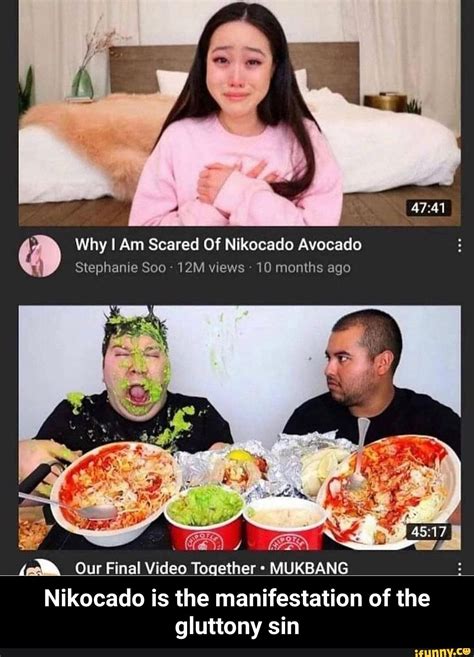Click the 47:41 duration badge

(x=429, y=207)
